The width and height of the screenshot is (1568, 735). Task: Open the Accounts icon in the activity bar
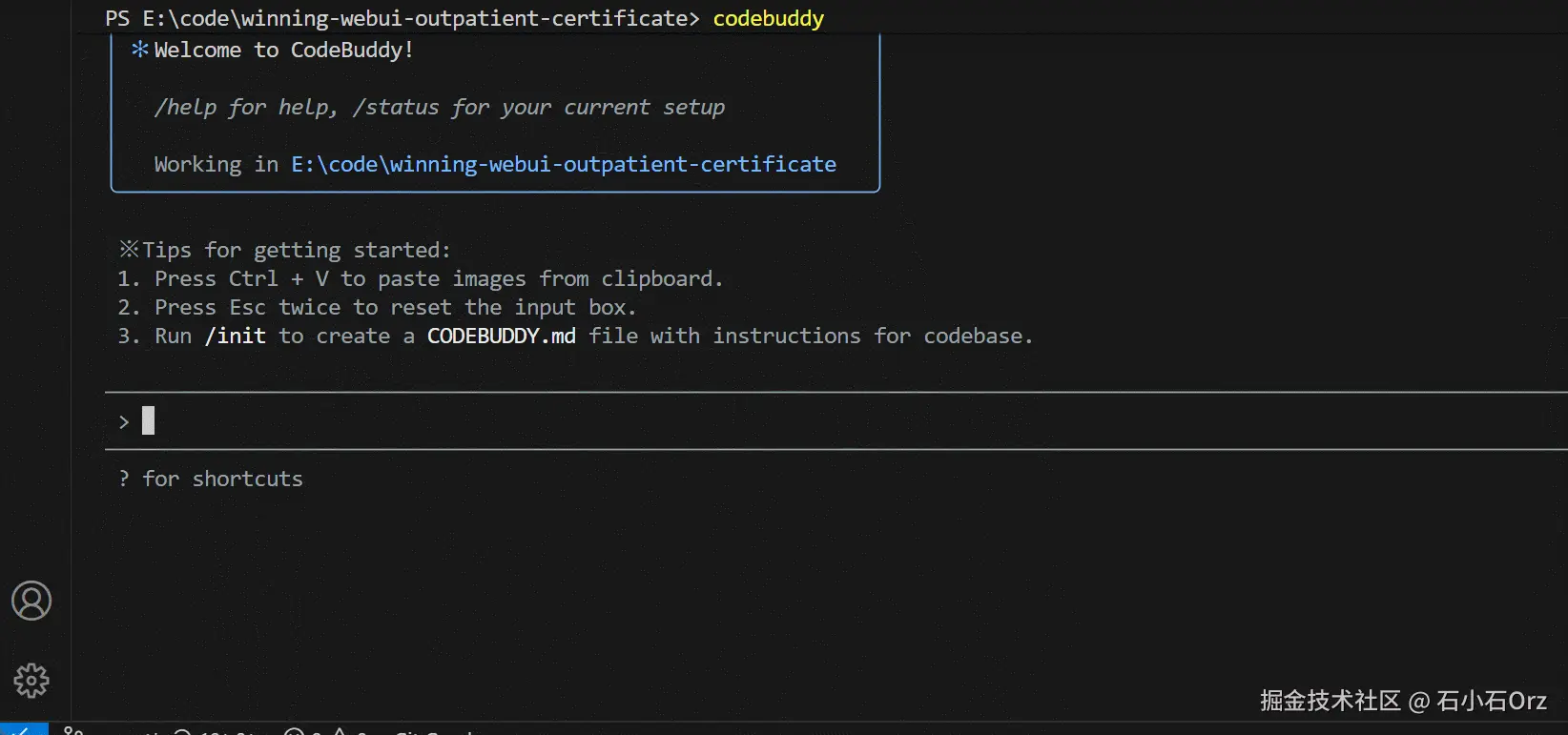click(31, 601)
